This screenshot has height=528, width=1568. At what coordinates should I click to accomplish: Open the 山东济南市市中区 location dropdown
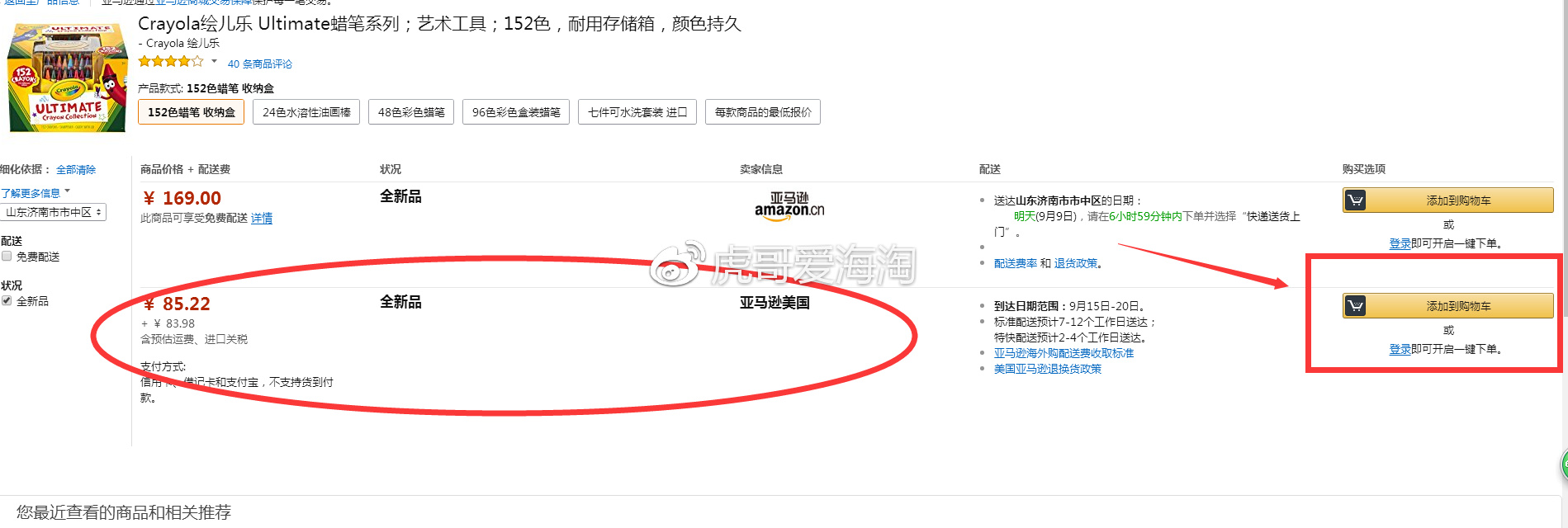click(x=53, y=212)
